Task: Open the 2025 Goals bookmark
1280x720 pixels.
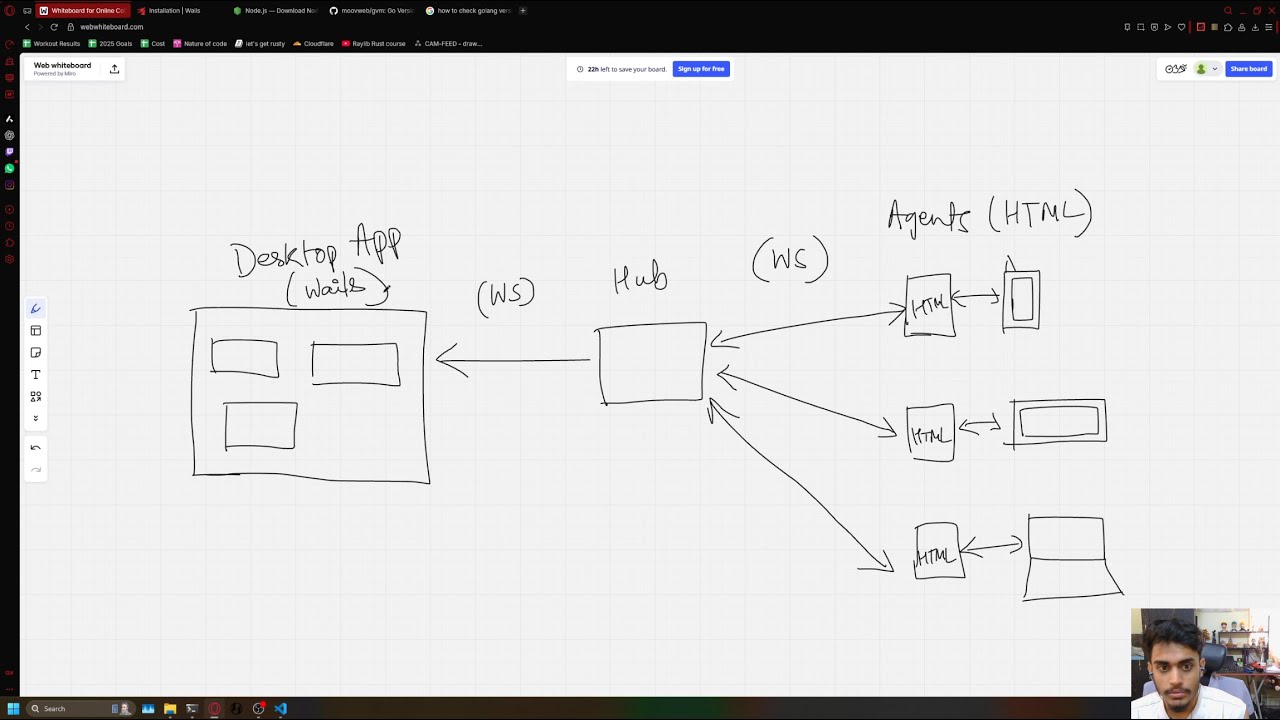Action: coord(110,44)
